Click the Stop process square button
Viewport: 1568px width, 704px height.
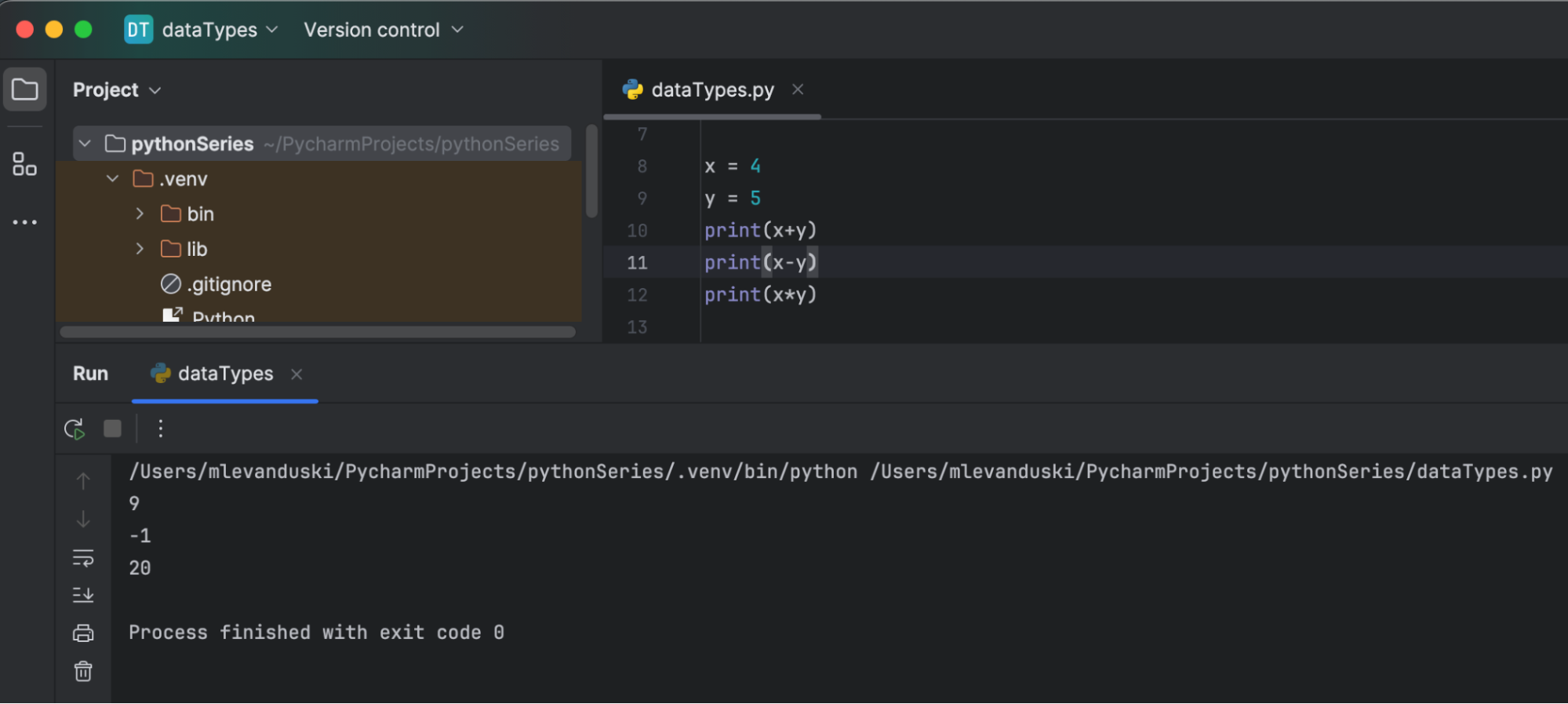point(112,429)
